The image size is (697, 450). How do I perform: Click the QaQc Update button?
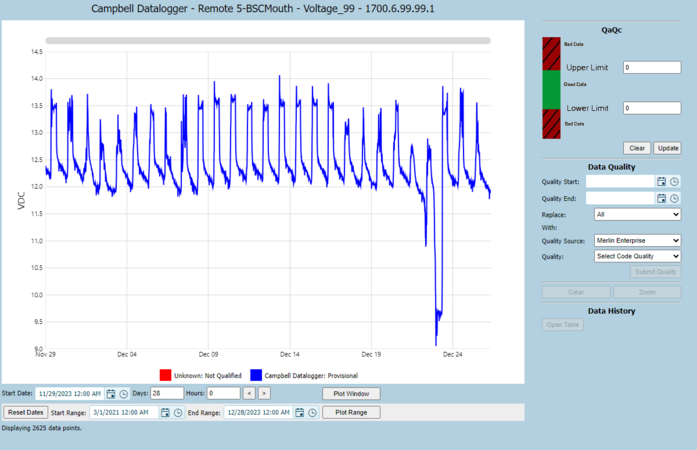tap(668, 148)
